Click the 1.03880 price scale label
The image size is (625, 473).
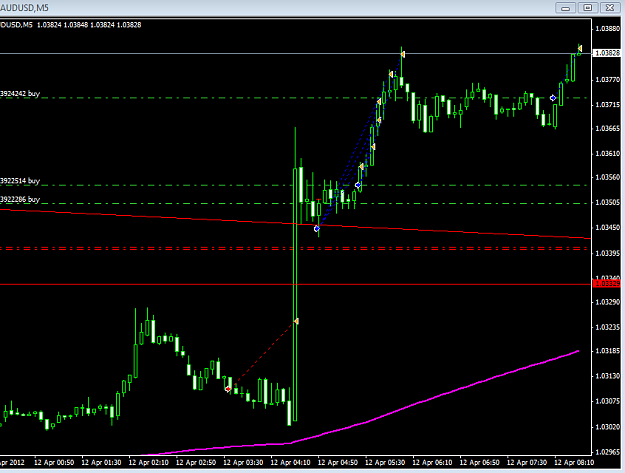607,29
